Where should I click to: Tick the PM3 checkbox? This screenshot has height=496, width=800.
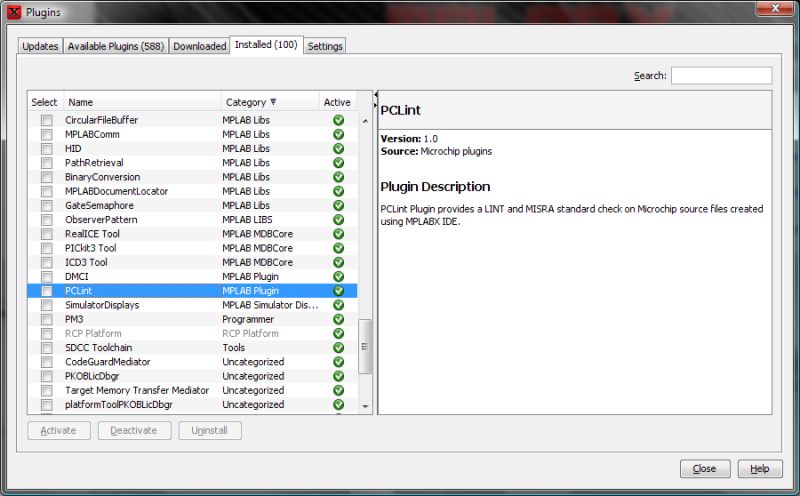(x=46, y=319)
